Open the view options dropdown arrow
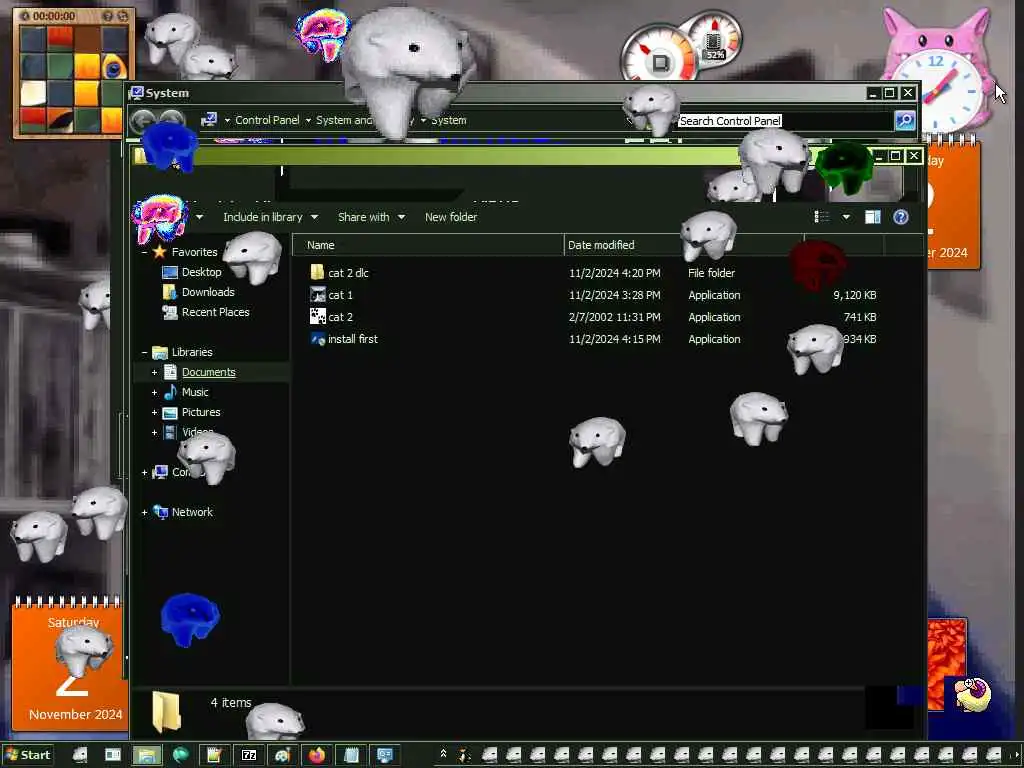This screenshot has width=1024, height=768. [846, 217]
